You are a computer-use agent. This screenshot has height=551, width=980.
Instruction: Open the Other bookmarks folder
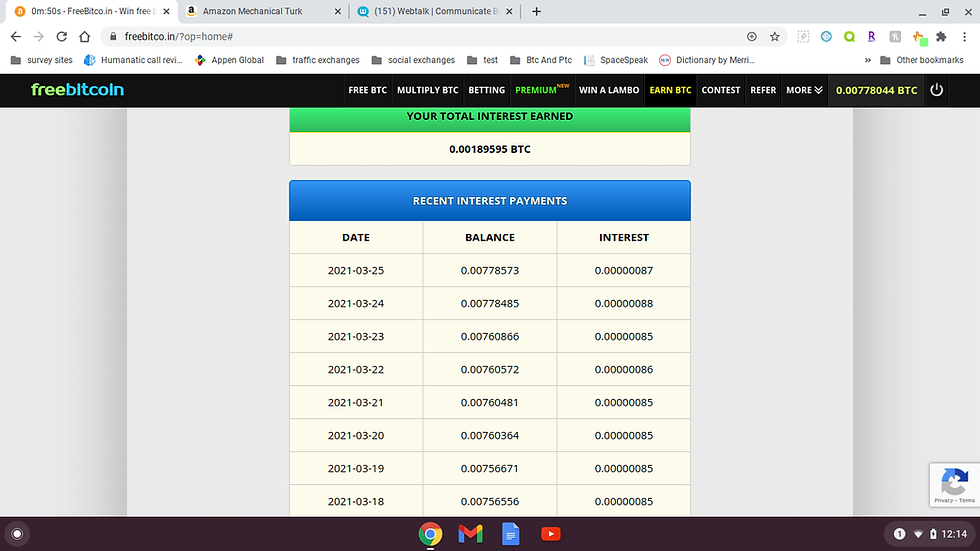(922, 60)
